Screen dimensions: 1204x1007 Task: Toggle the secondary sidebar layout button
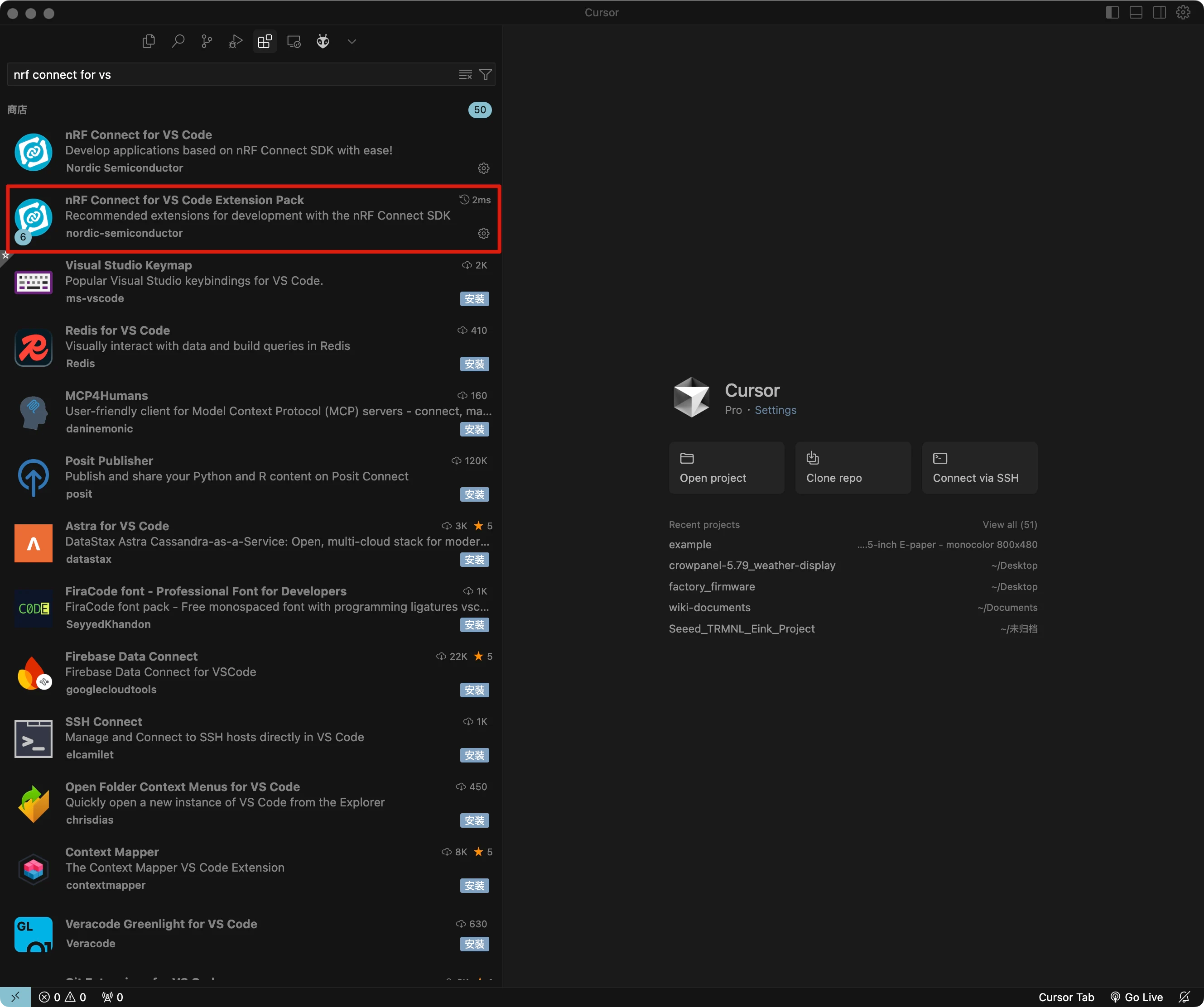tap(1159, 13)
